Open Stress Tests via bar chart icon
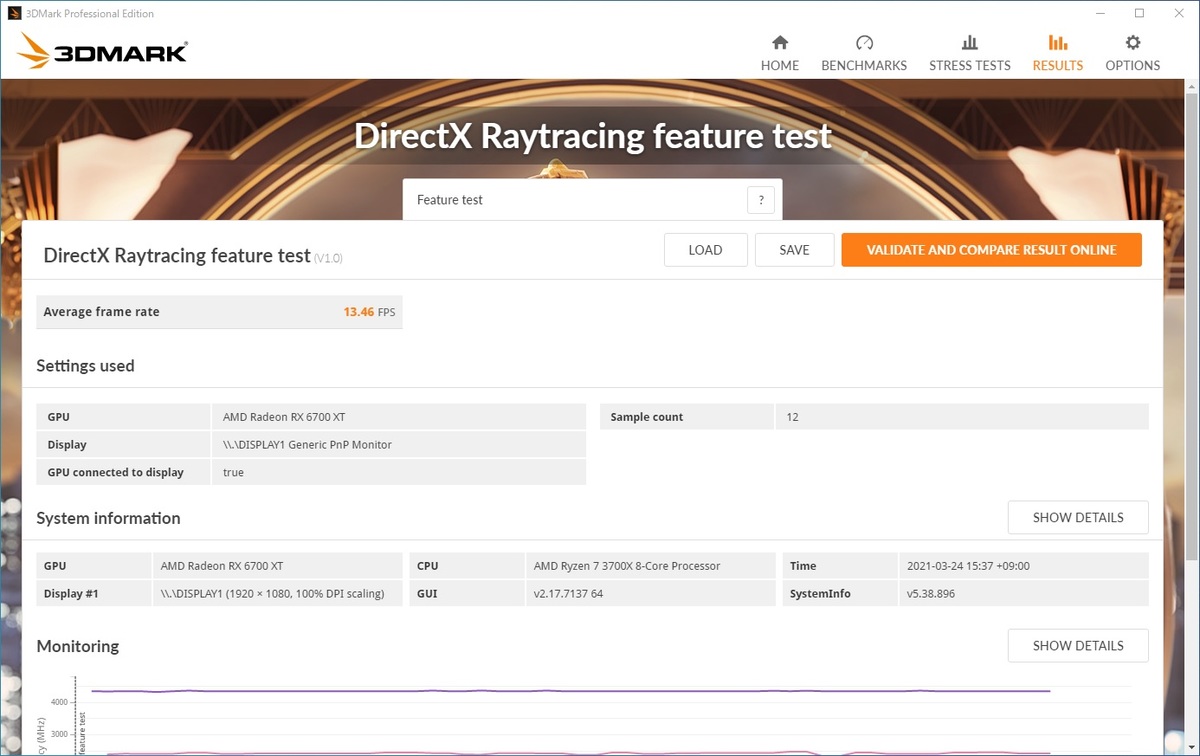The image size is (1200, 756). (970, 43)
